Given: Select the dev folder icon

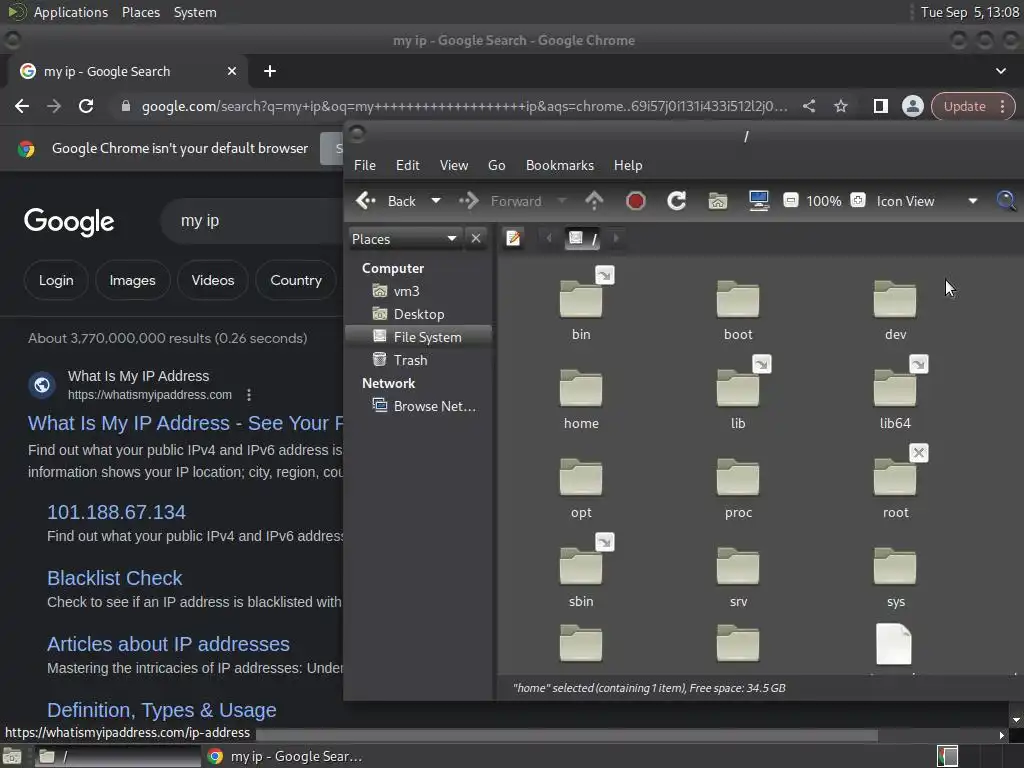Looking at the screenshot, I should click(895, 299).
